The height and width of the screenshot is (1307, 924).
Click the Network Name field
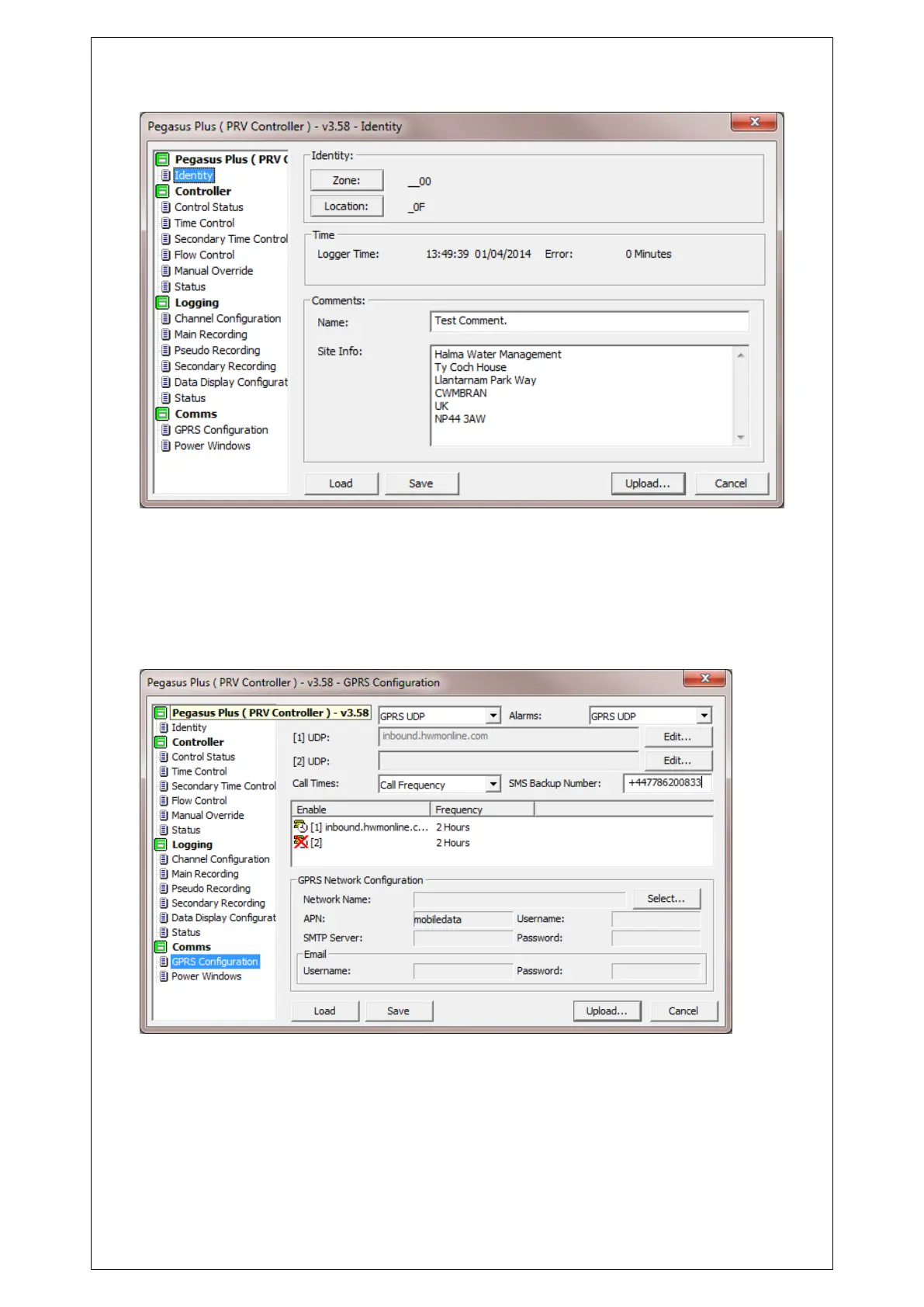point(519,900)
